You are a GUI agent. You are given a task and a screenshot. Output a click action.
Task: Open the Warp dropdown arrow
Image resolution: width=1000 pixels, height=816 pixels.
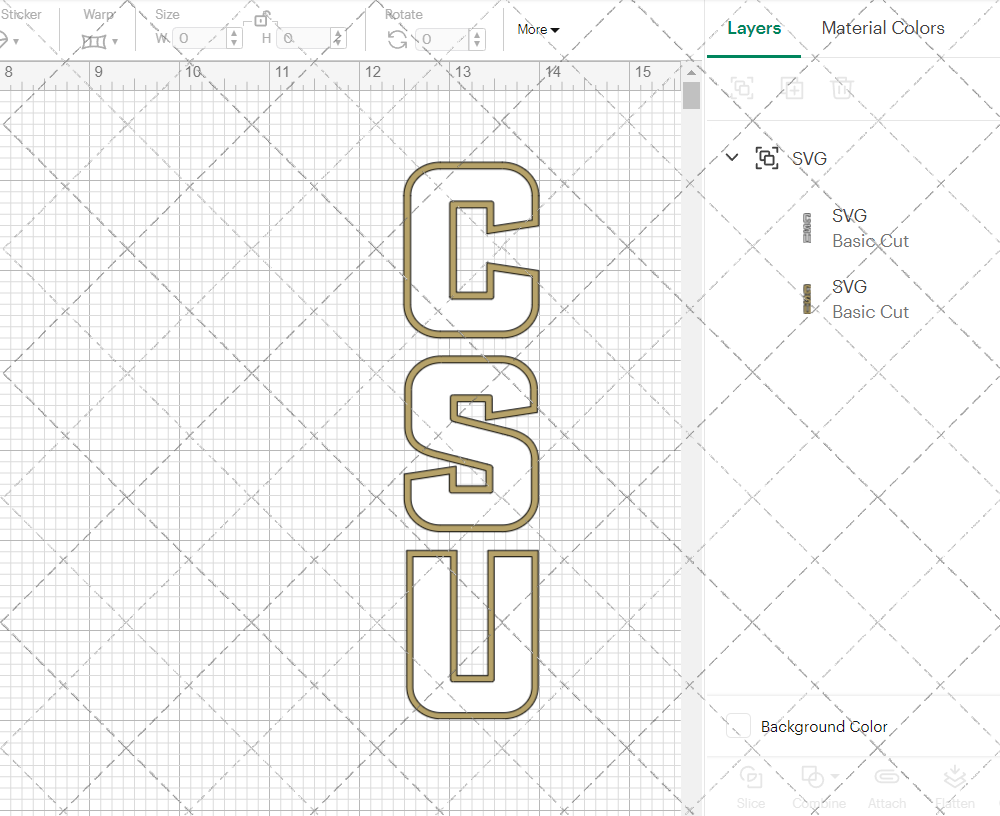115,42
